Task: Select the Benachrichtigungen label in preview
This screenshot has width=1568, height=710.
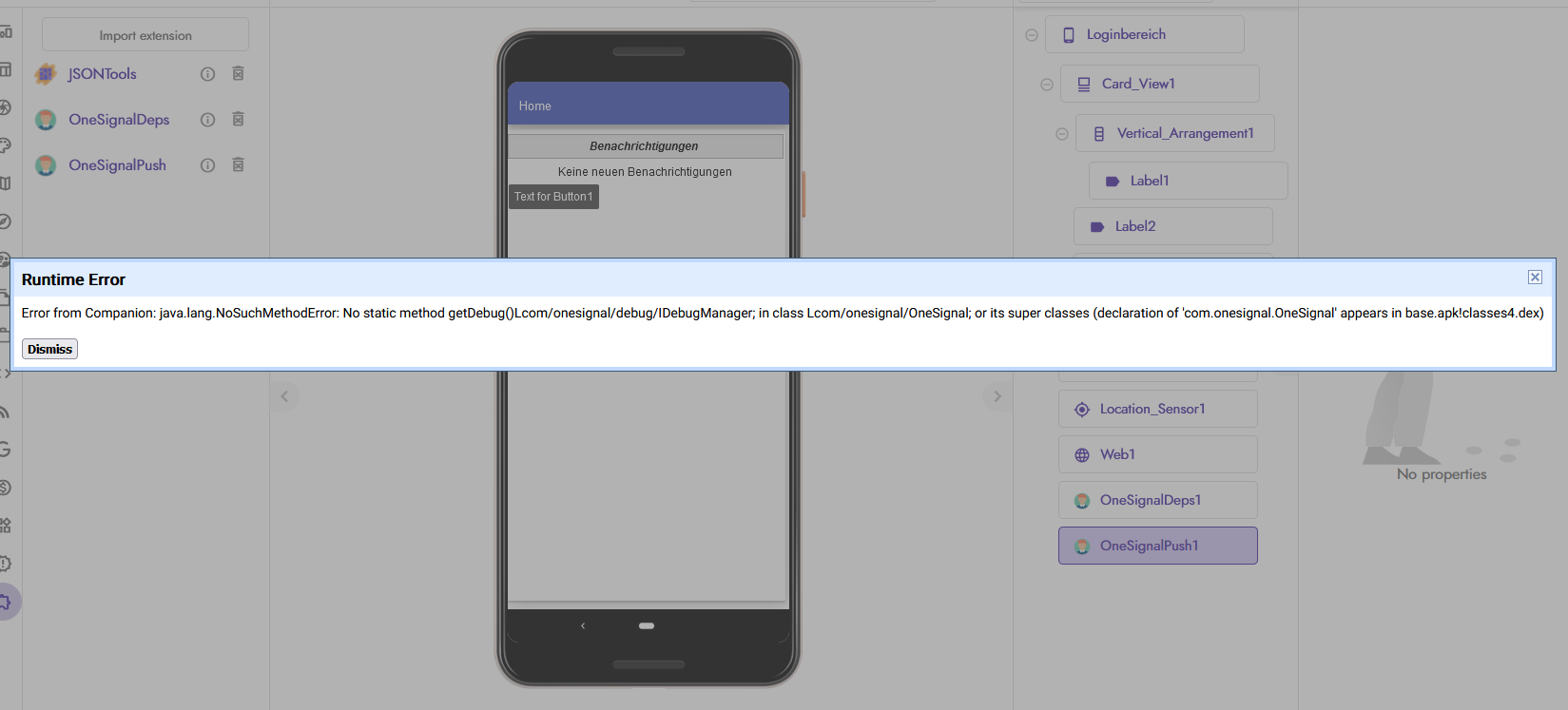Action: tap(646, 146)
